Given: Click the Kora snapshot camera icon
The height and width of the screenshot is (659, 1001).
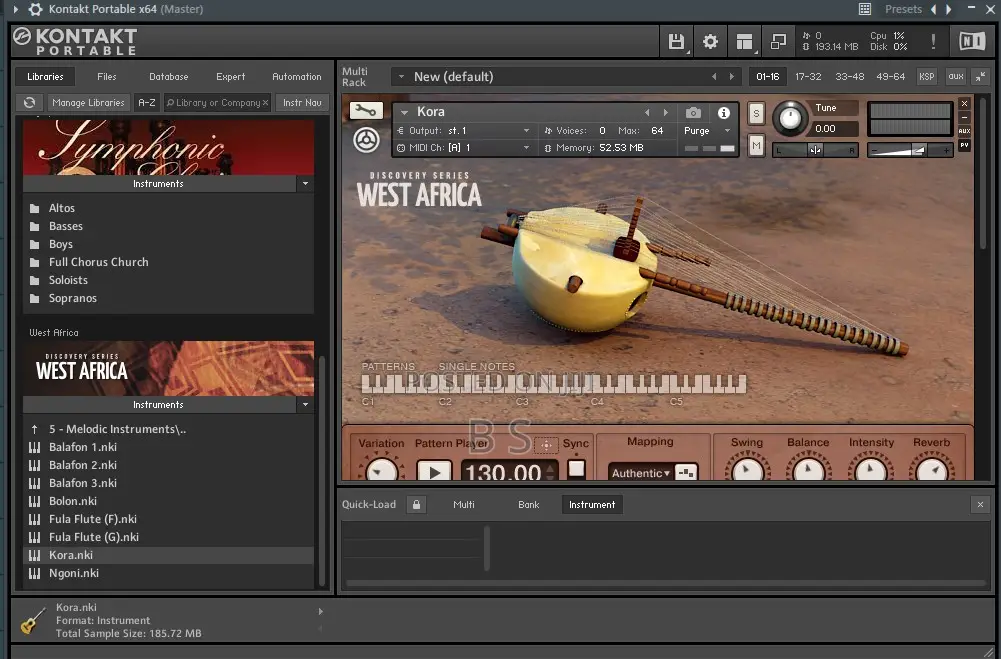Looking at the screenshot, I should click(x=693, y=113).
